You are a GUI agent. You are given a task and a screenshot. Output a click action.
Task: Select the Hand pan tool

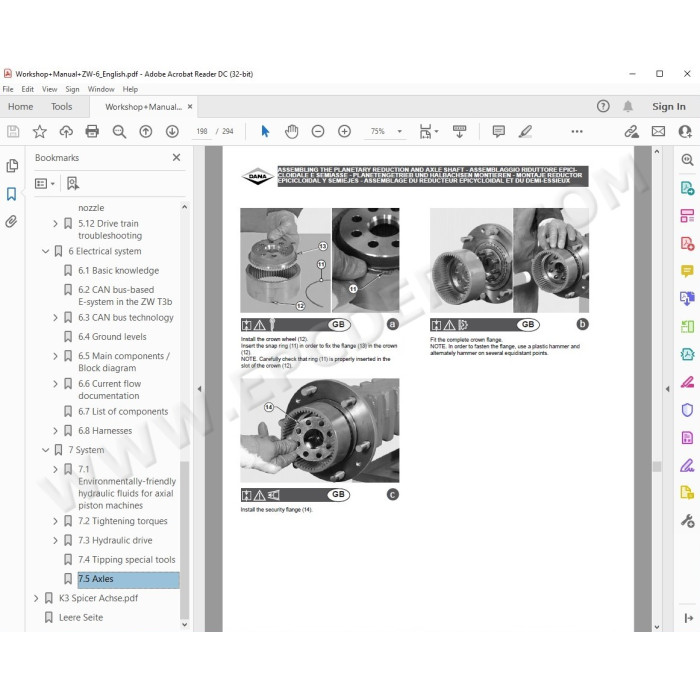(292, 131)
